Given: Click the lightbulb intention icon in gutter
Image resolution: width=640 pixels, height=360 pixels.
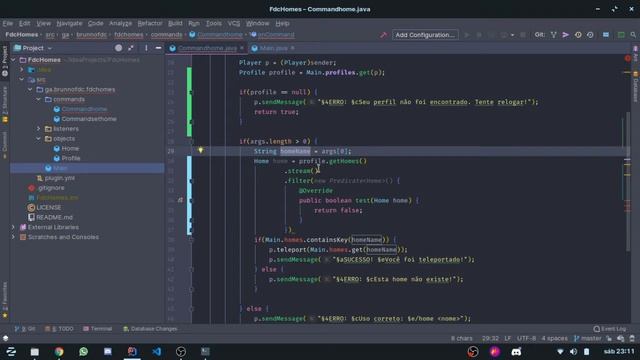Looking at the screenshot, I should 200,151.
